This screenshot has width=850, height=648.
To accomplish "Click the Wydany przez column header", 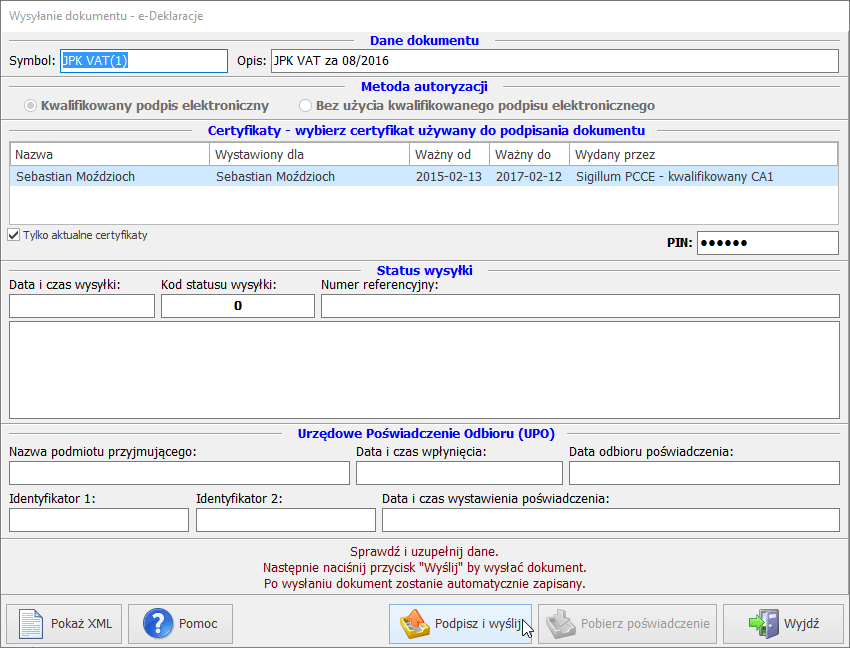I will 703,155.
